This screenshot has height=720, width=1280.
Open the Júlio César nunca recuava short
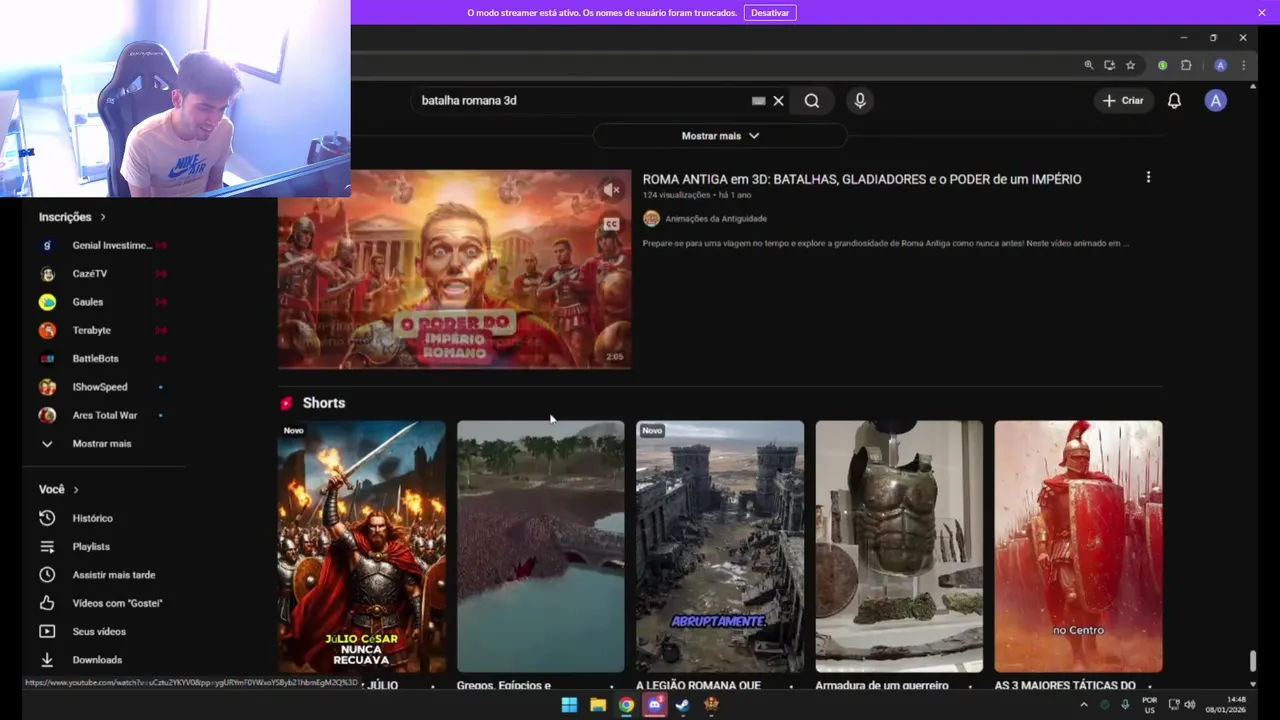tap(361, 546)
